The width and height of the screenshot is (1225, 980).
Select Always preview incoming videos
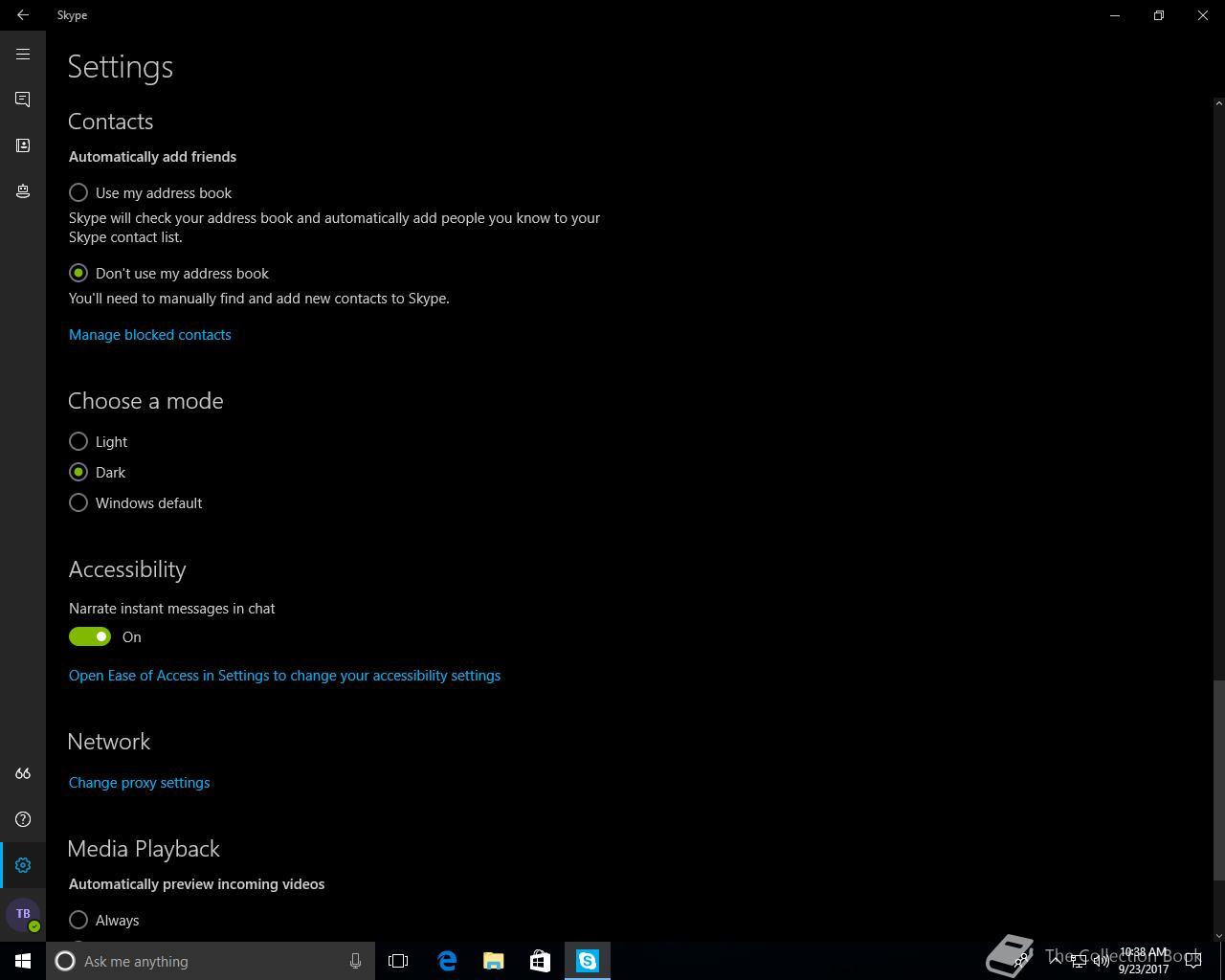tap(104, 920)
